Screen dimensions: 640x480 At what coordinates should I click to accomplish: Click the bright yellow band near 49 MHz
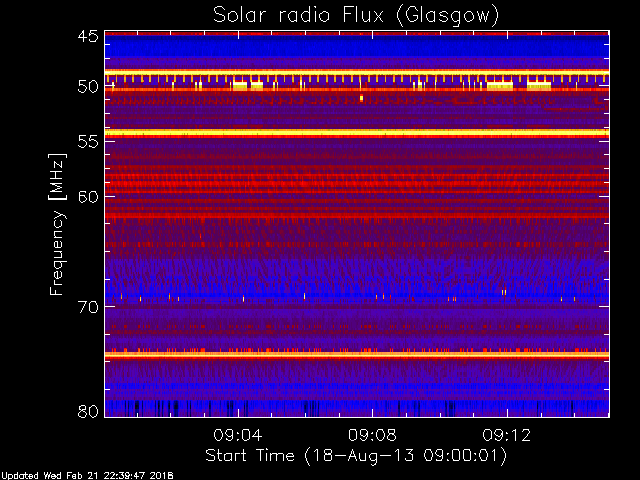pos(357,73)
